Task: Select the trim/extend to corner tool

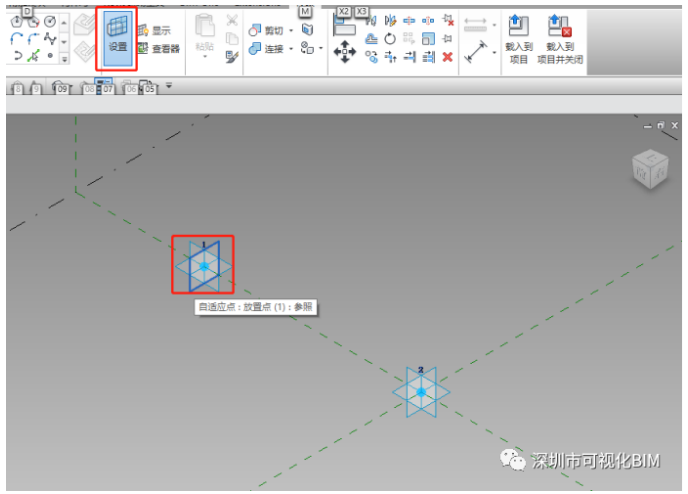Action: click(x=390, y=57)
